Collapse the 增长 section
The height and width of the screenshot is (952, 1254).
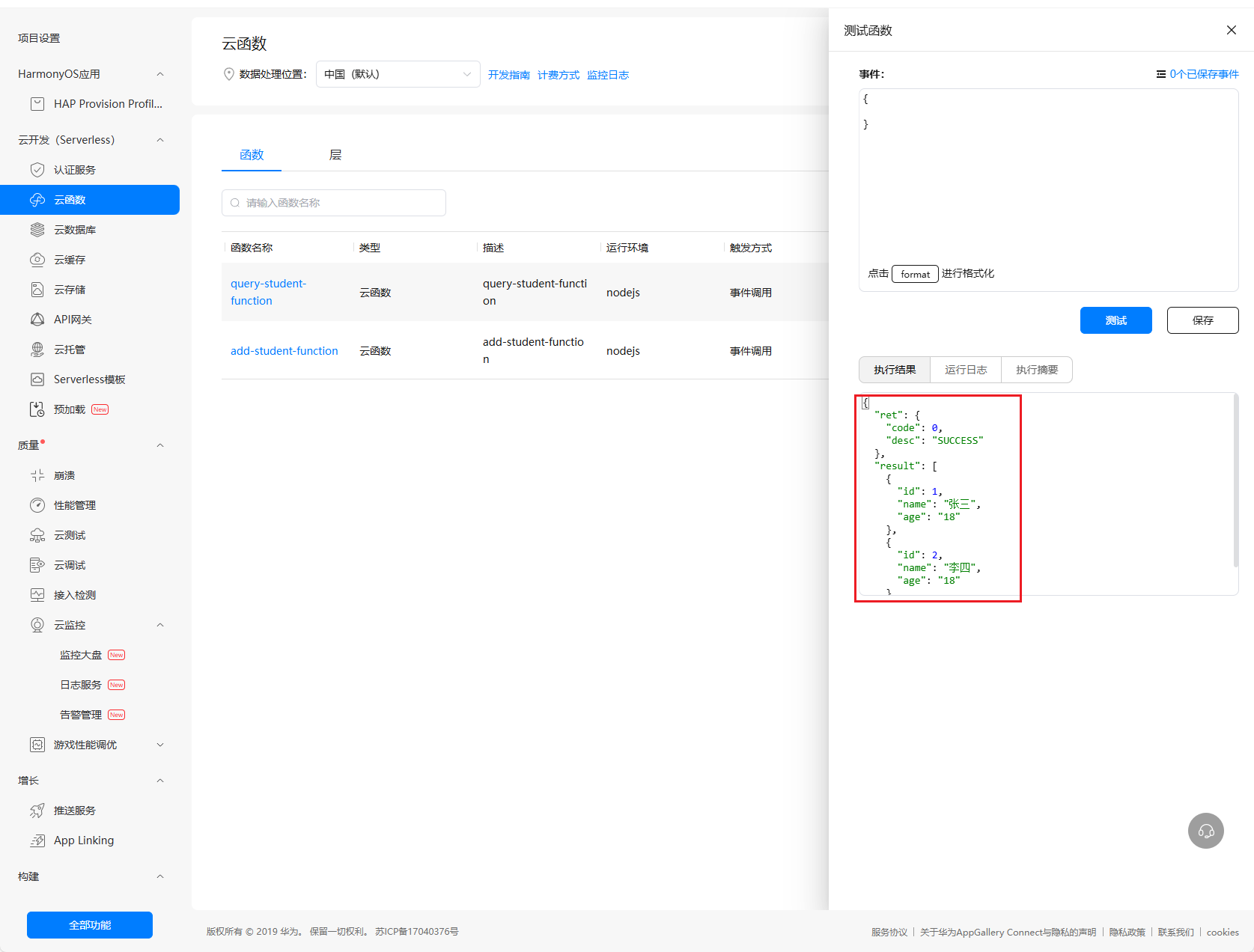tap(160, 781)
